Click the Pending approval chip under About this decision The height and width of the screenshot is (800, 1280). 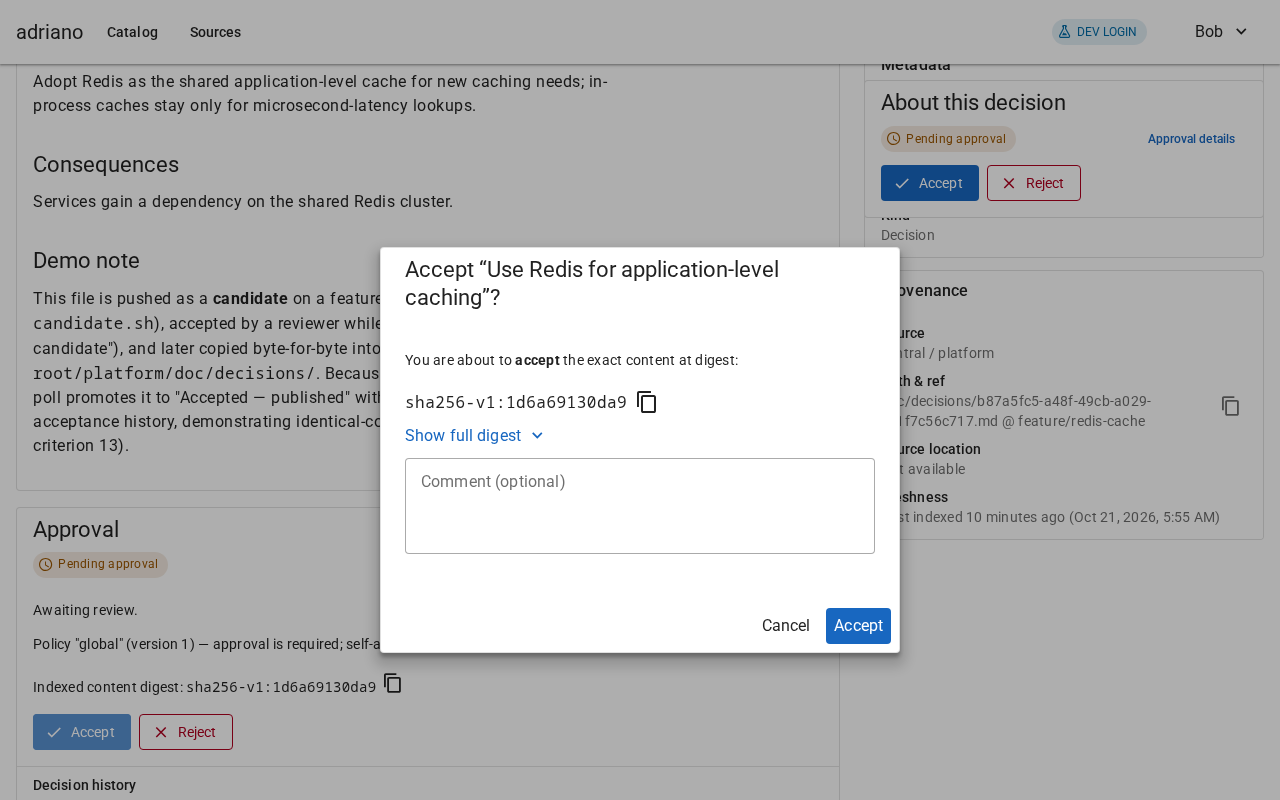(948, 139)
